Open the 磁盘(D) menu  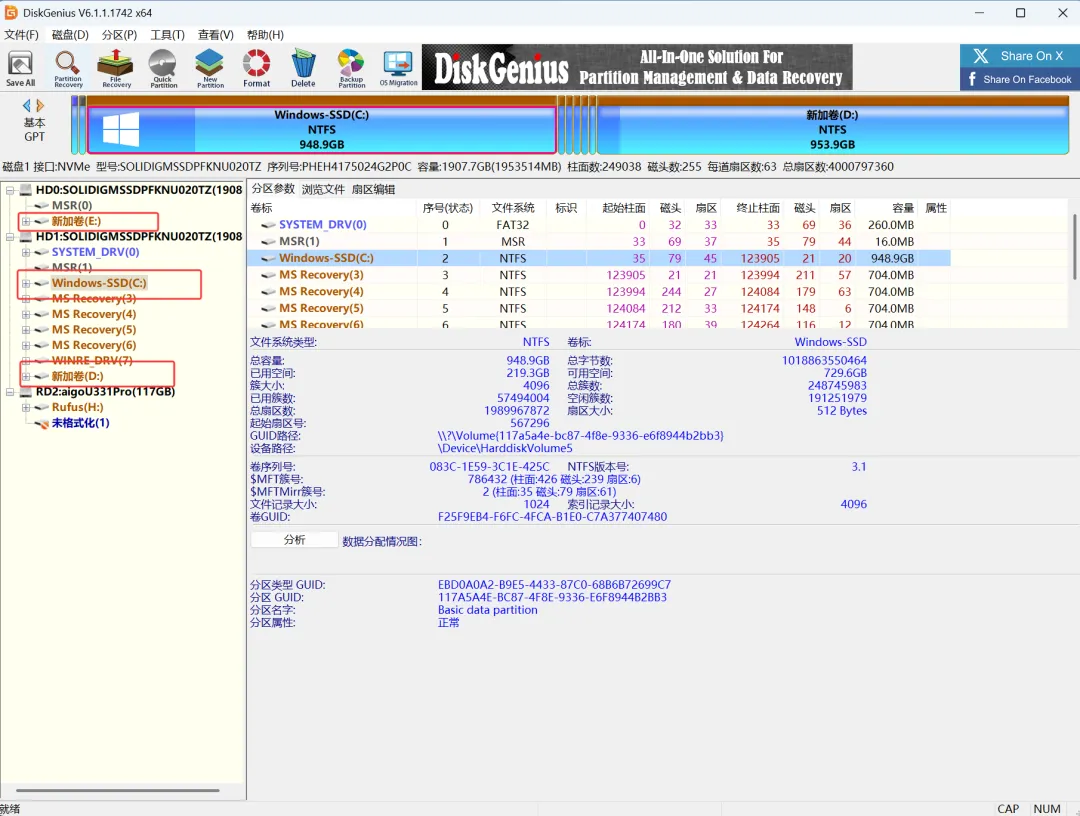point(70,34)
